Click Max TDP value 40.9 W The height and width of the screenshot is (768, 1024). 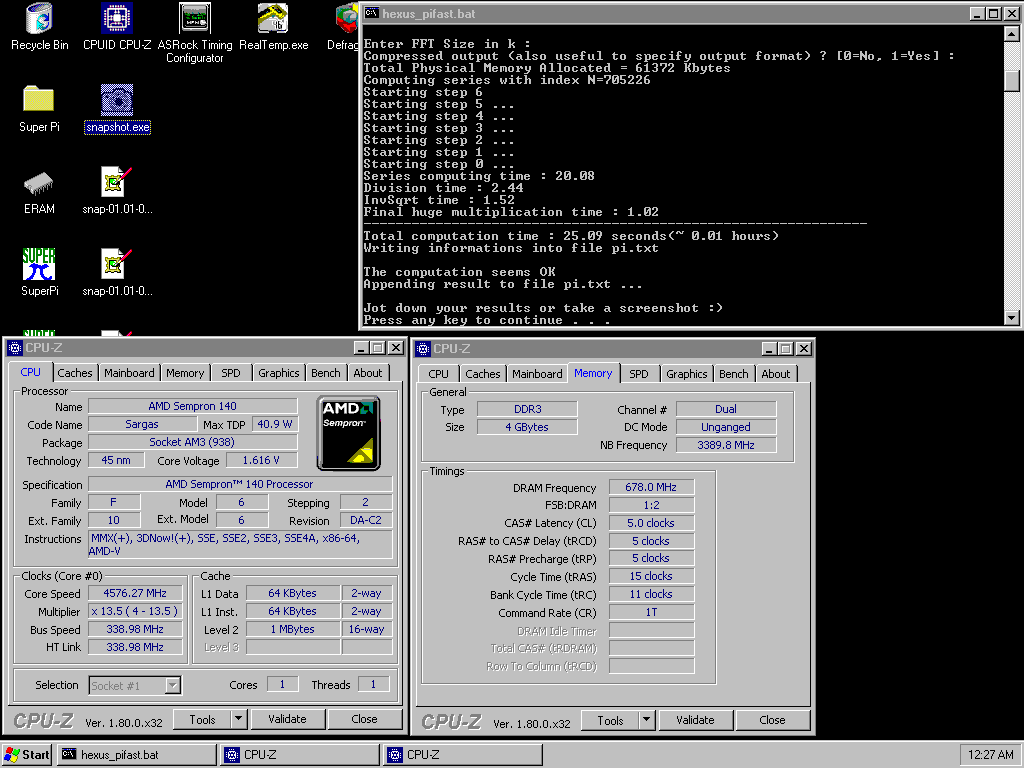click(275, 424)
